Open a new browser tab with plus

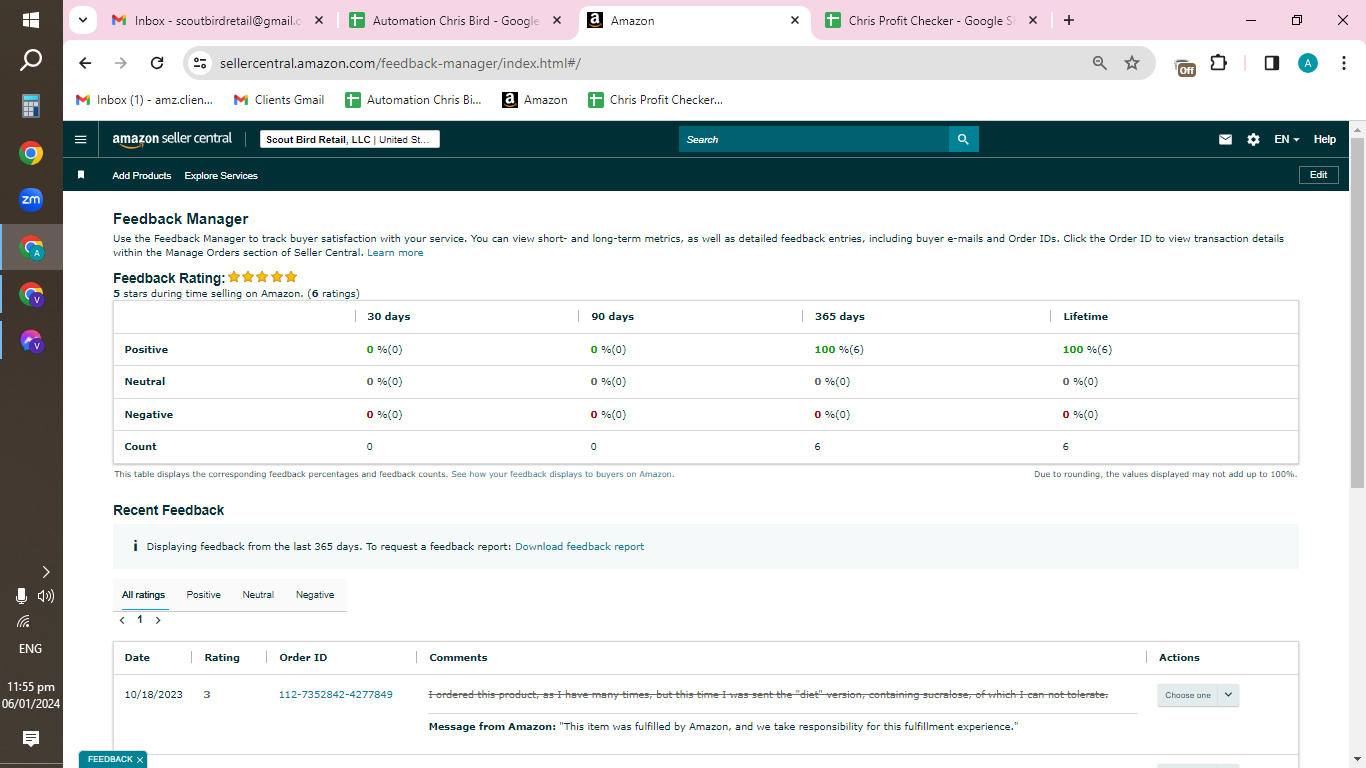coord(1069,20)
